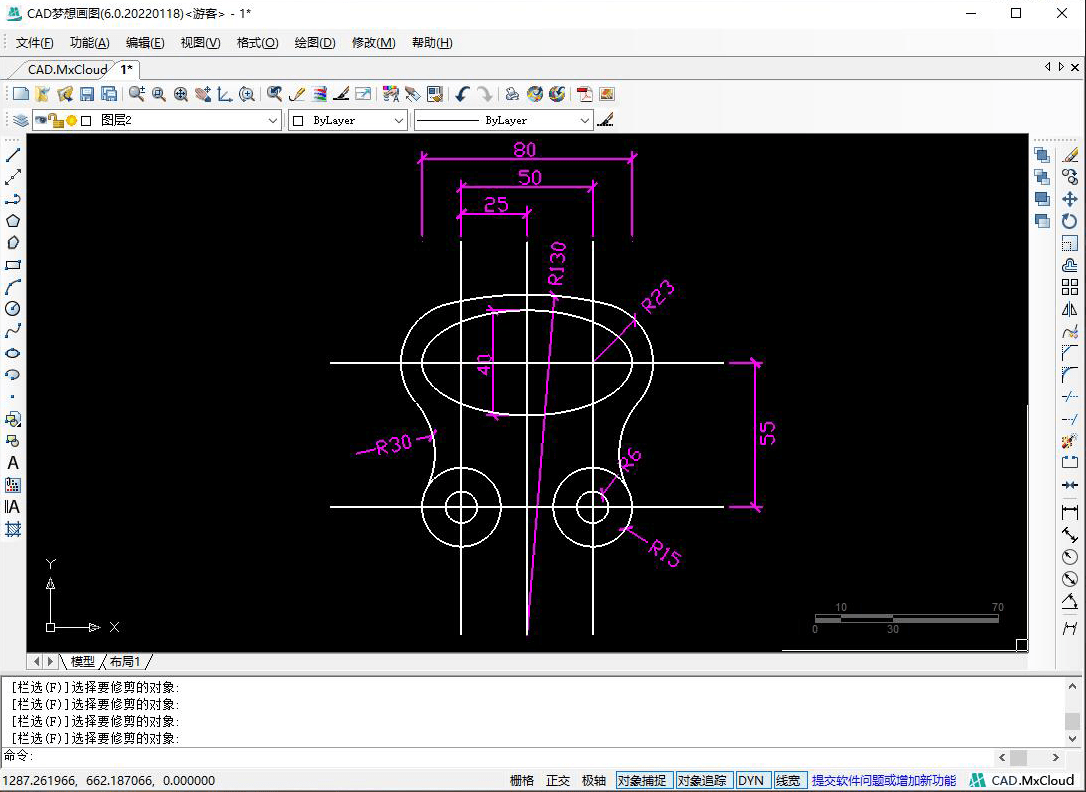Switch to the CAD.MxCloud tab
The width and height of the screenshot is (1086, 792).
tap(66, 70)
